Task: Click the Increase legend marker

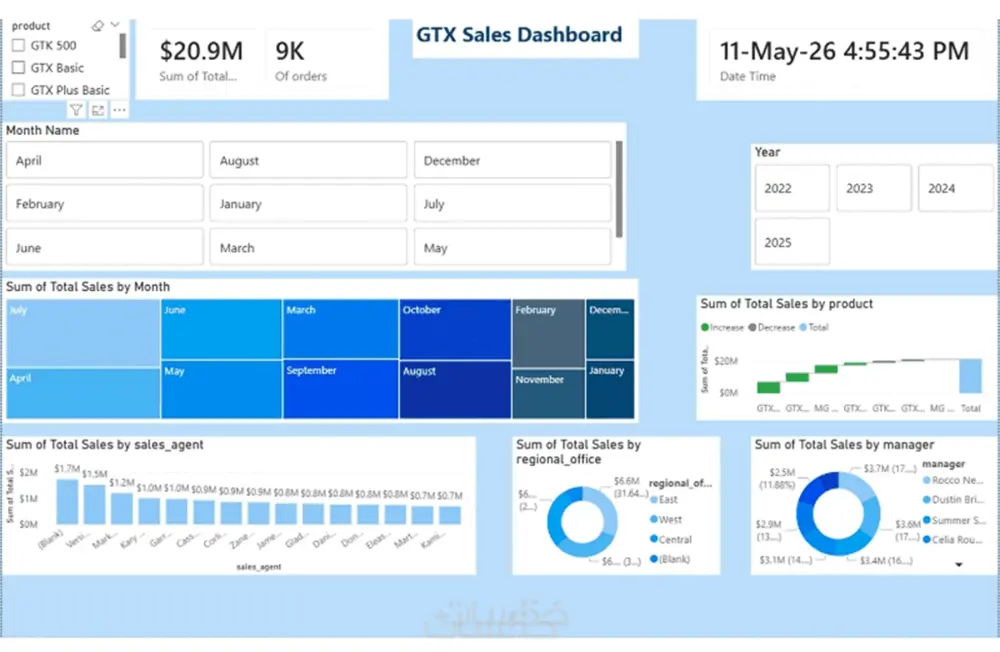Action: click(705, 327)
